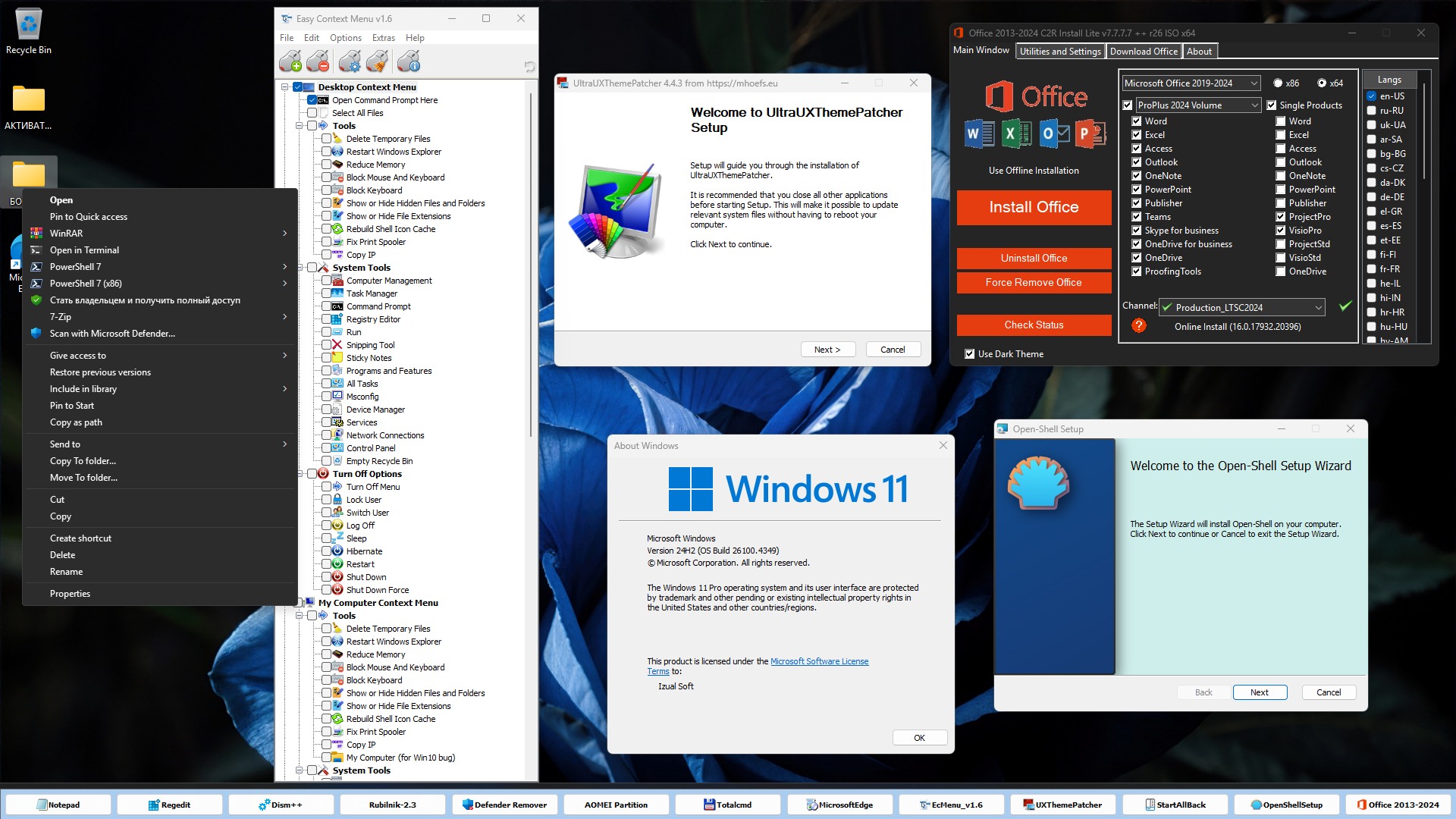Click the Totalcmd taskbar button

point(727,805)
